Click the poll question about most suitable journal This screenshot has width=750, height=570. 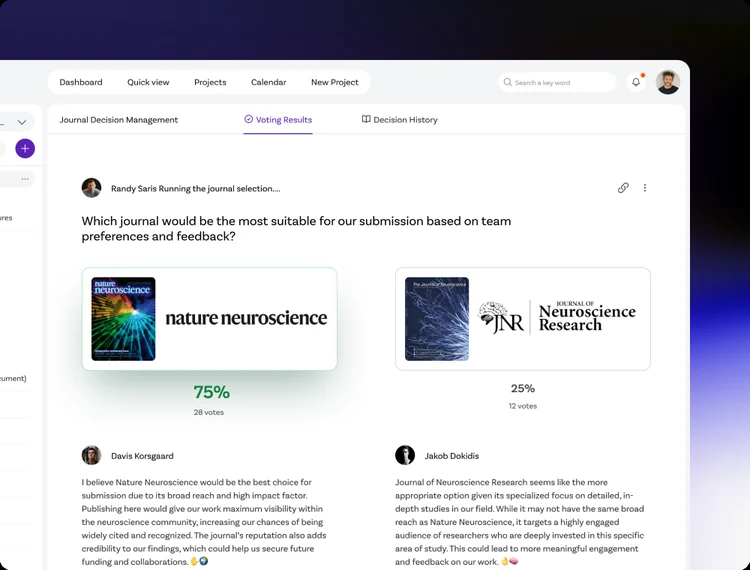[296, 229]
